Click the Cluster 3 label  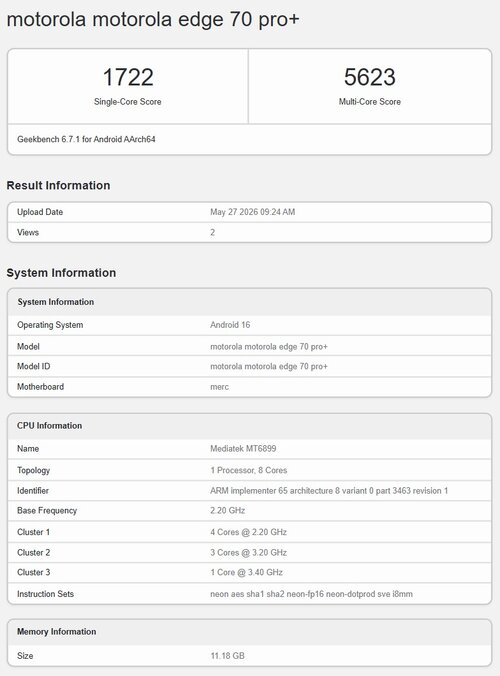click(34, 573)
